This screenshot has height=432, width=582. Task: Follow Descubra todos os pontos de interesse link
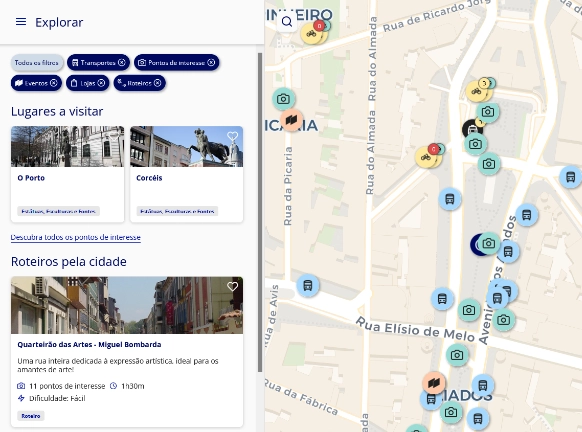(x=76, y=237)
